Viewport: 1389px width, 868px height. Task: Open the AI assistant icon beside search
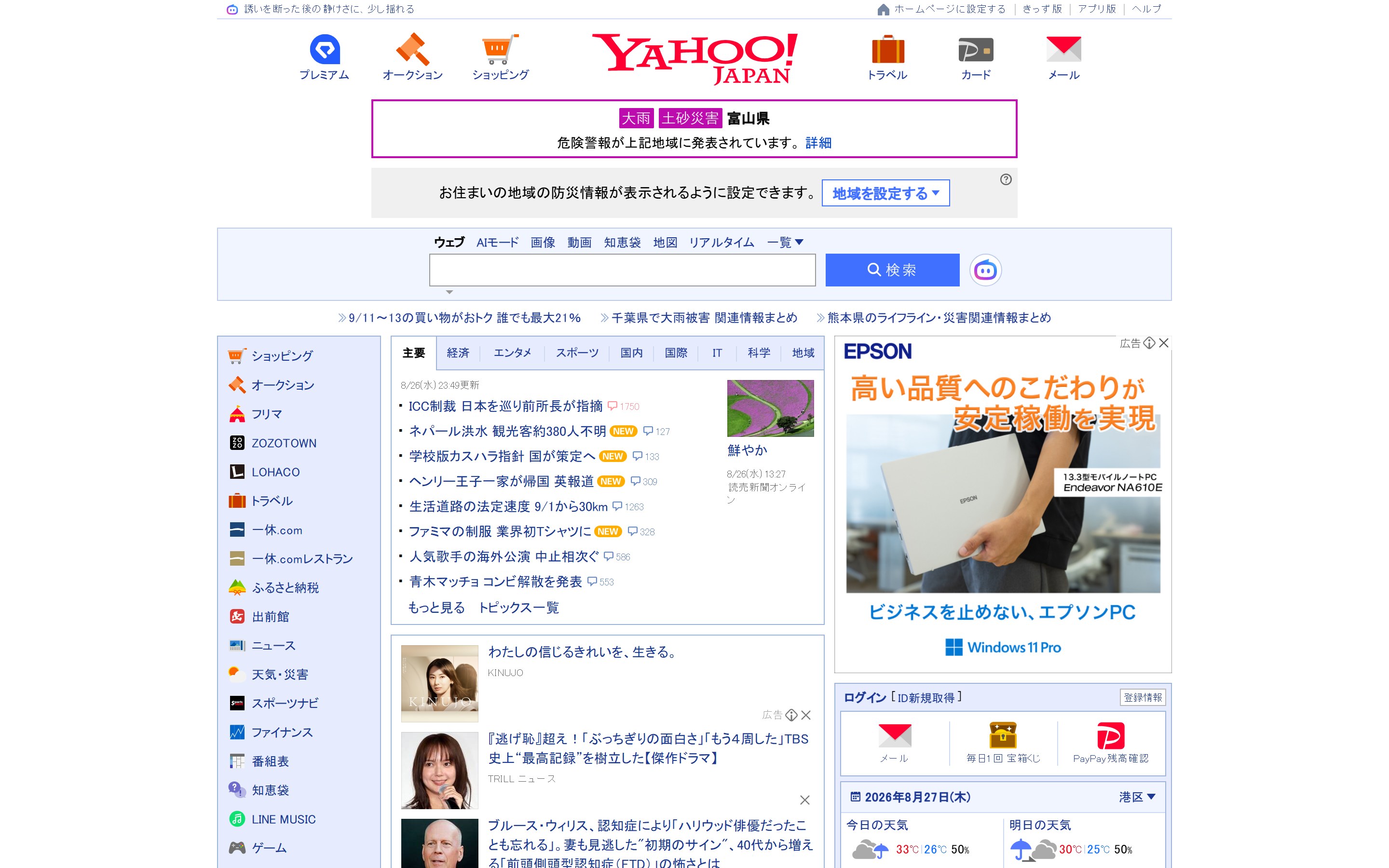coord(985,270)
